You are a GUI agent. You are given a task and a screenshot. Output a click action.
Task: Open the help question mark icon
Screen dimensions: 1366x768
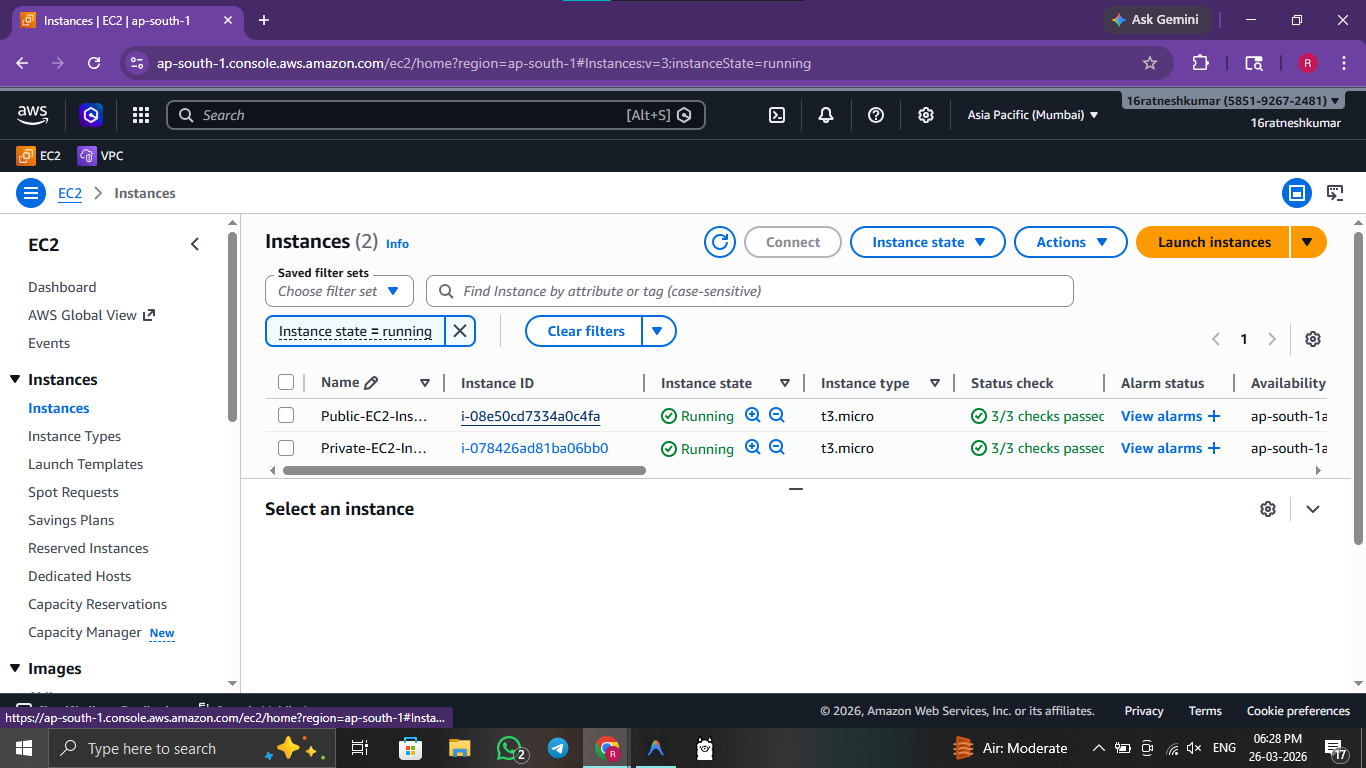coord(876,115)
